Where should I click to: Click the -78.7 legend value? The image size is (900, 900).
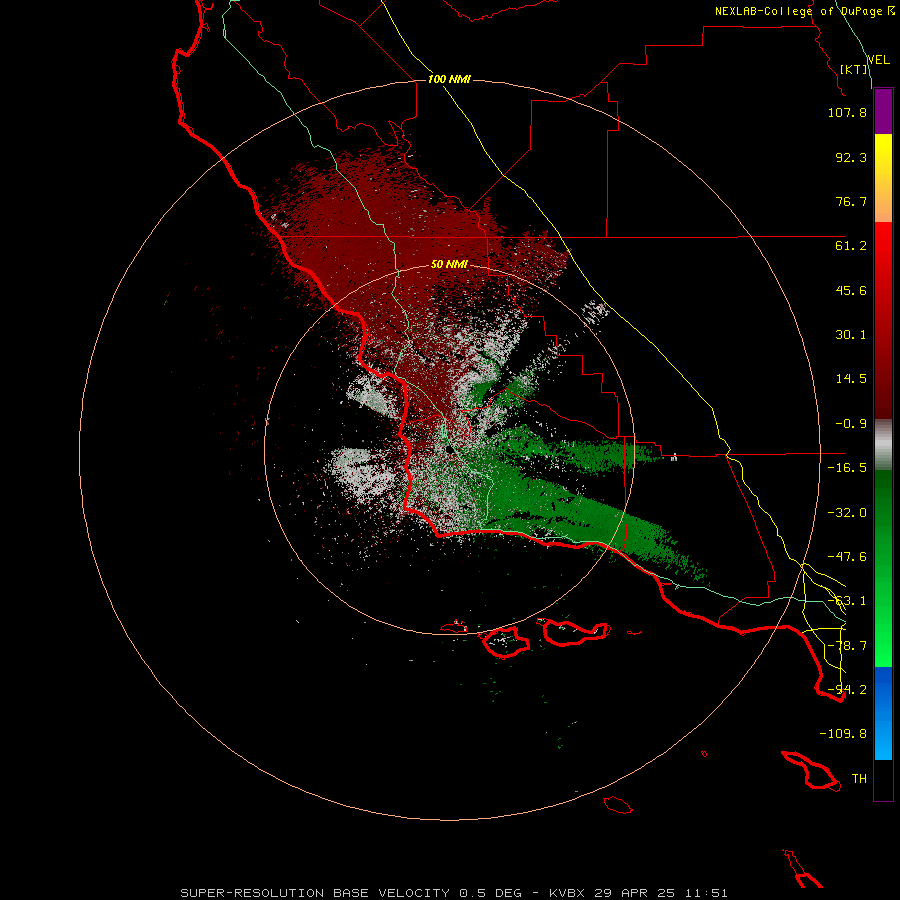(x=847, y=646)
